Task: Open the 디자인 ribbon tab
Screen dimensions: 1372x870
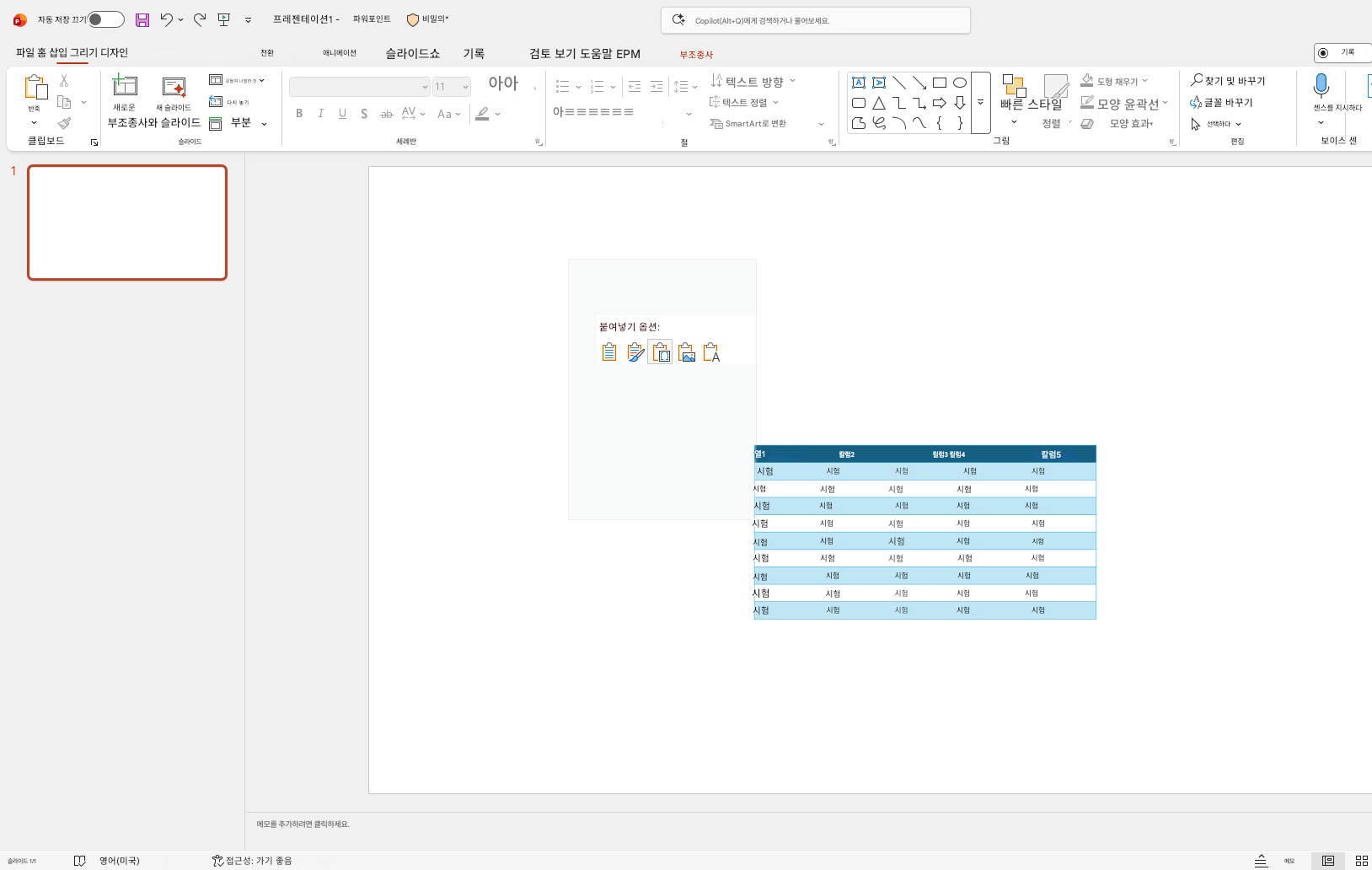Action: click(x=115, y=53)
